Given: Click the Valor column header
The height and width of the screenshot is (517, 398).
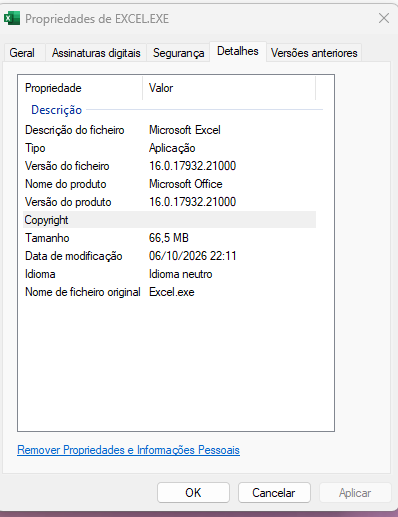Looking at the screenshot, I should (229, 88).
